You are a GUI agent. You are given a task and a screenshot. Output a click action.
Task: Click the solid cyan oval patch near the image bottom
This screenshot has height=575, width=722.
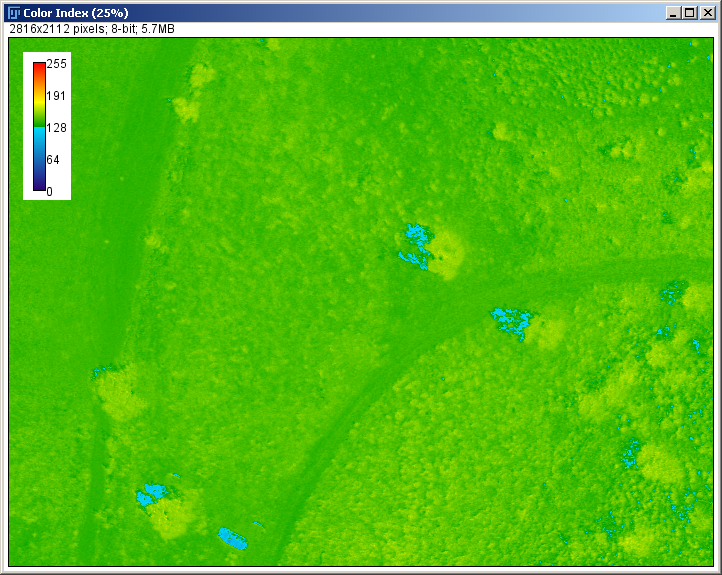point(233,539)
